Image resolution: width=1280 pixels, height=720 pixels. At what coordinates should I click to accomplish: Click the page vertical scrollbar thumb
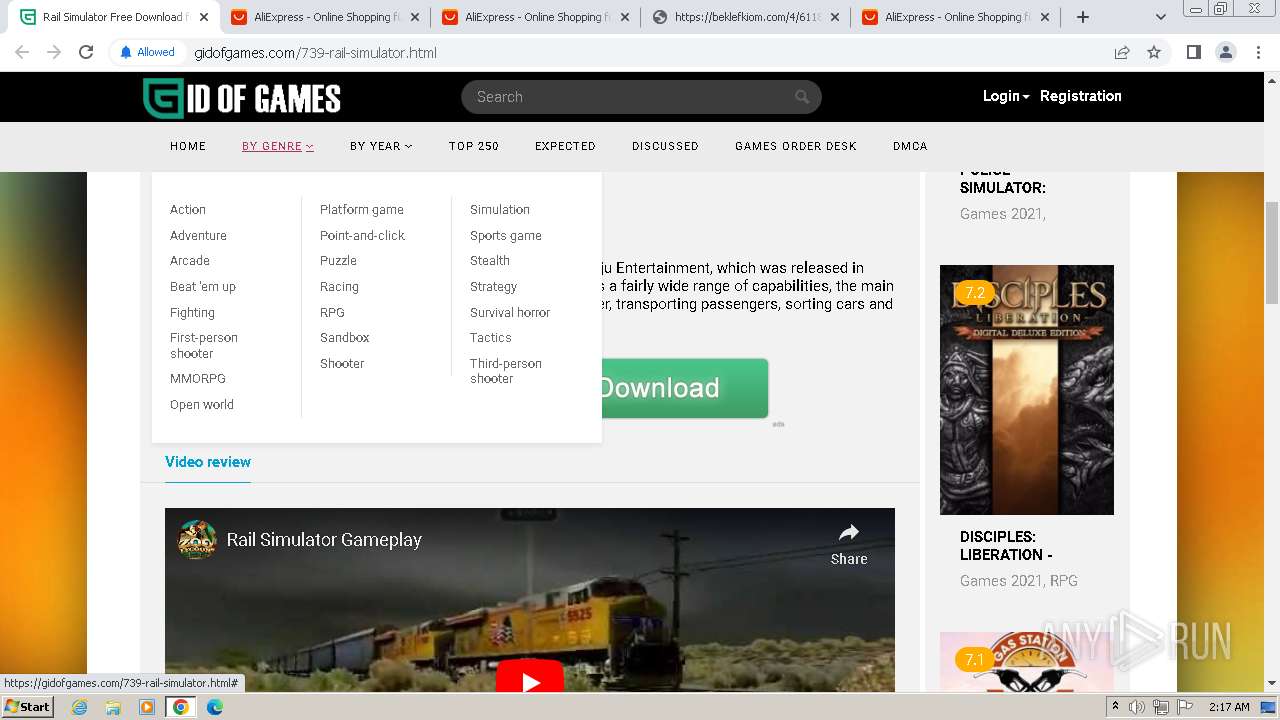click(1272, 252)
